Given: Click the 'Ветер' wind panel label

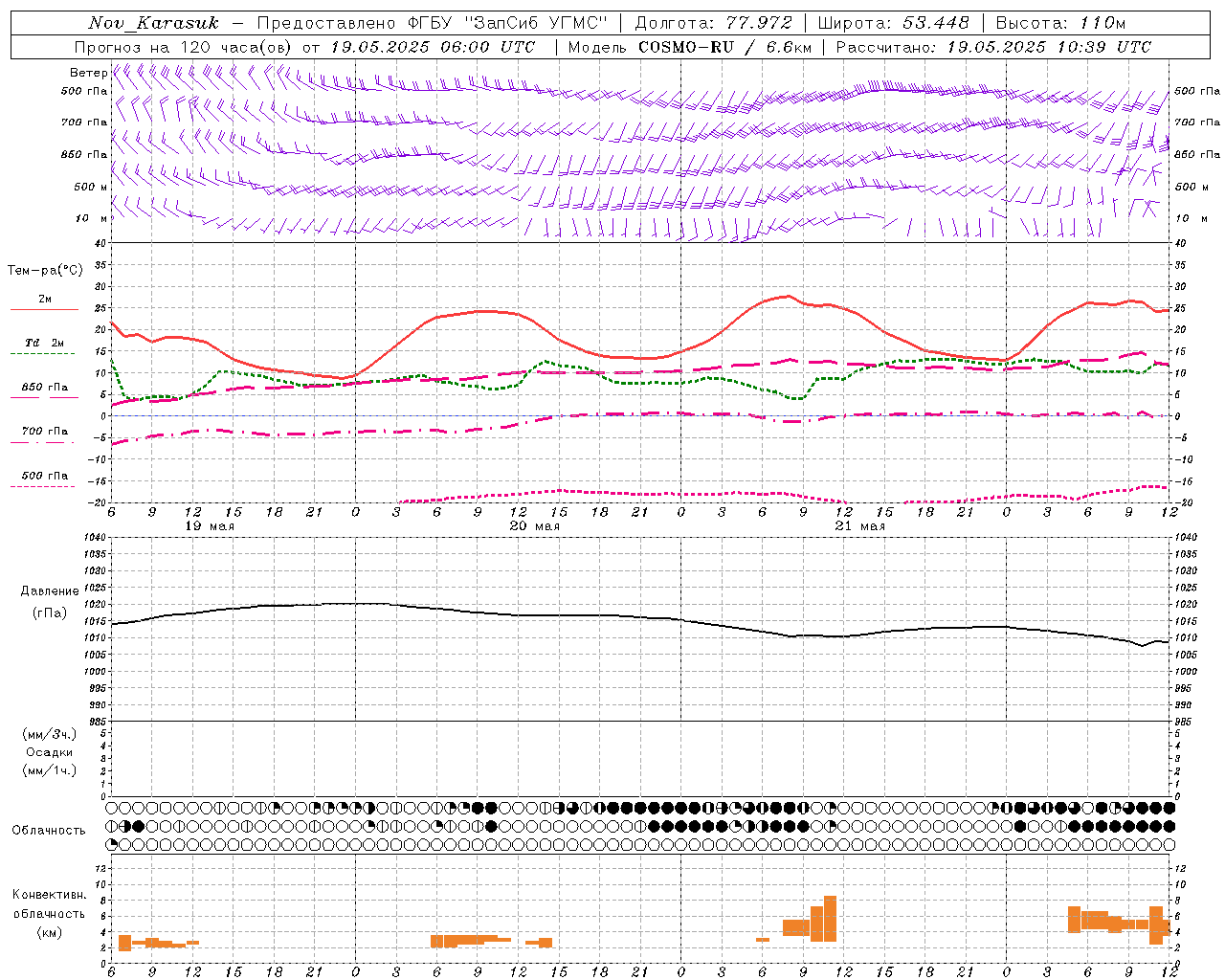Looking at the screenshot, I should [x=88, y=73].
